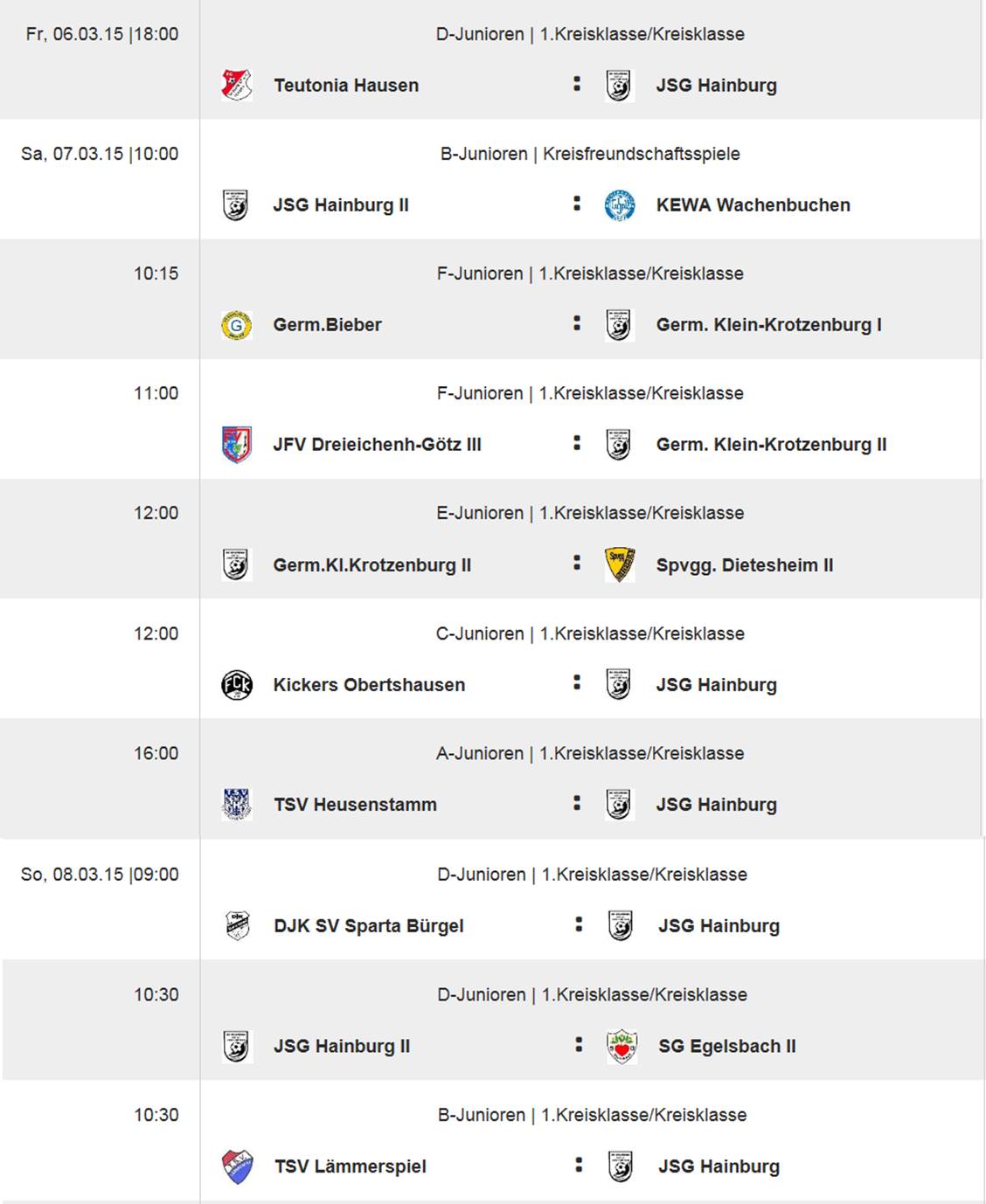
Task: Click the TSV Lämmerspiel club crest
Action: [x=236, y=1166]
